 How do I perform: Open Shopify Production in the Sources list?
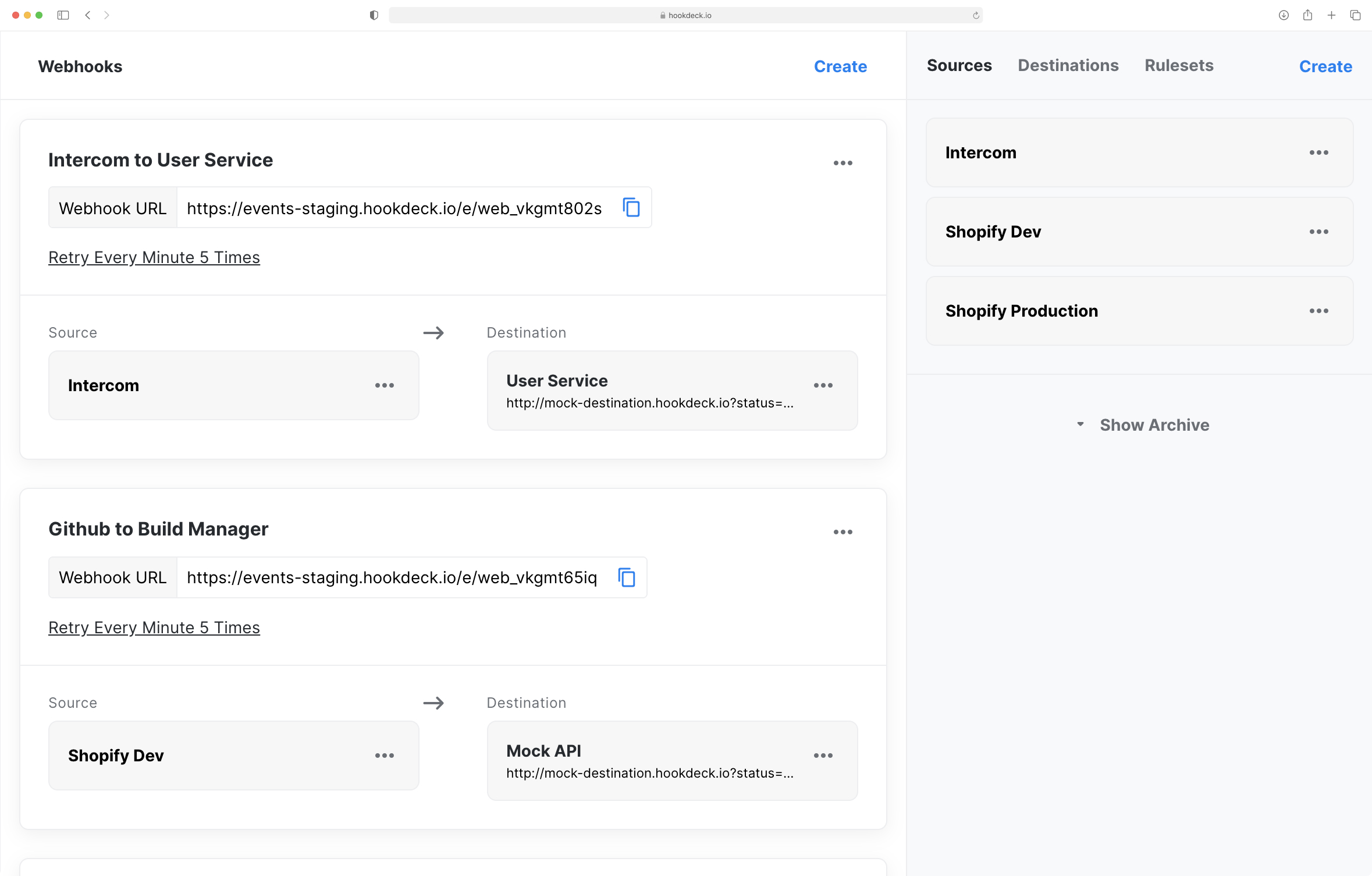pyautogui.click(x=1139, y=311)
